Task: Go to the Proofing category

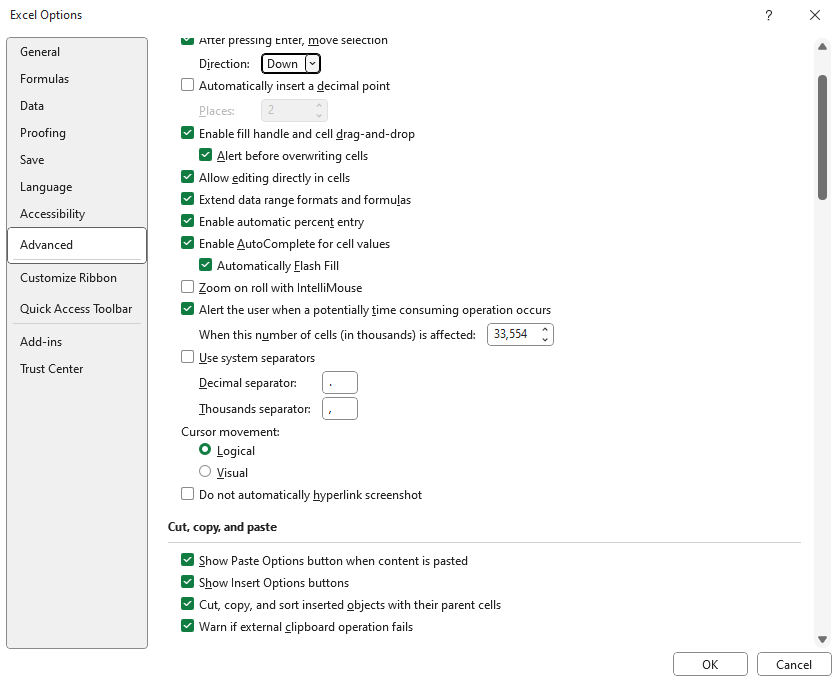Action: tap(77, 133)
